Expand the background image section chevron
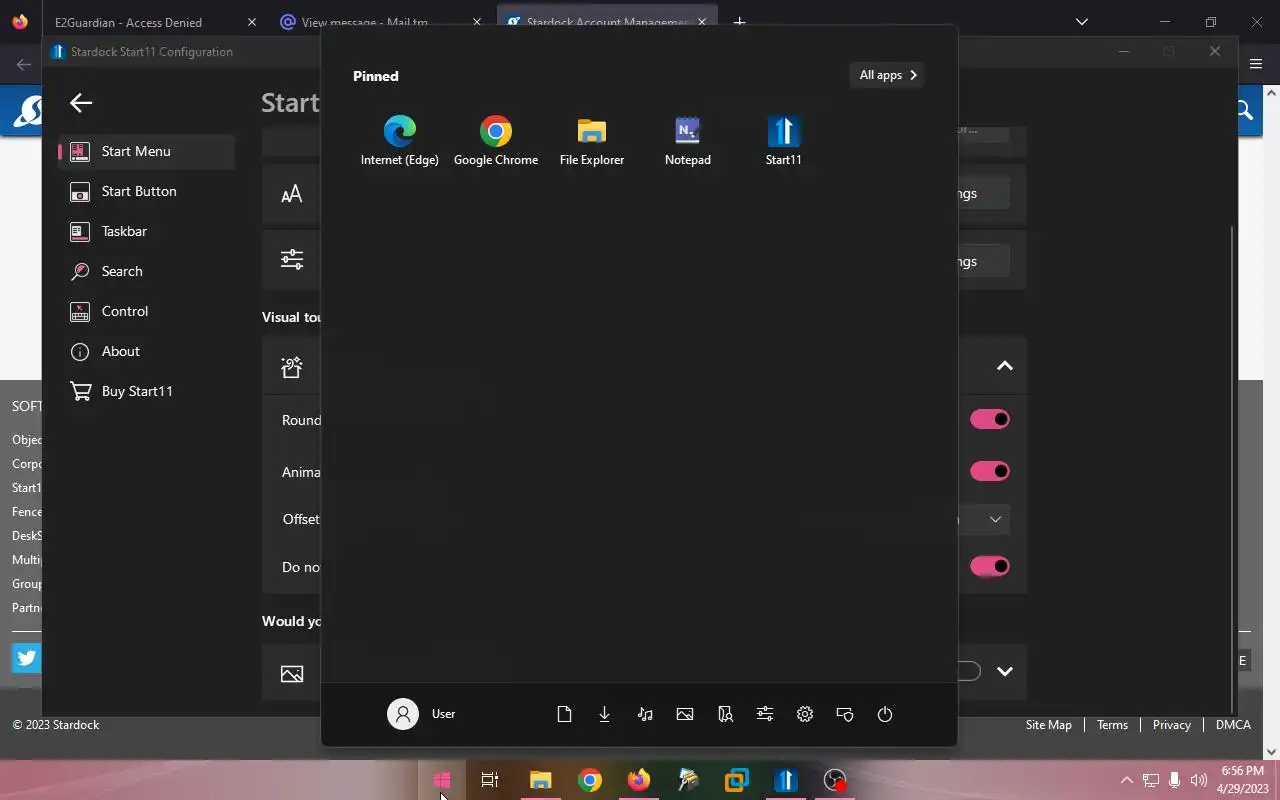1280x800 pixels. click(x=1005, y=671)
